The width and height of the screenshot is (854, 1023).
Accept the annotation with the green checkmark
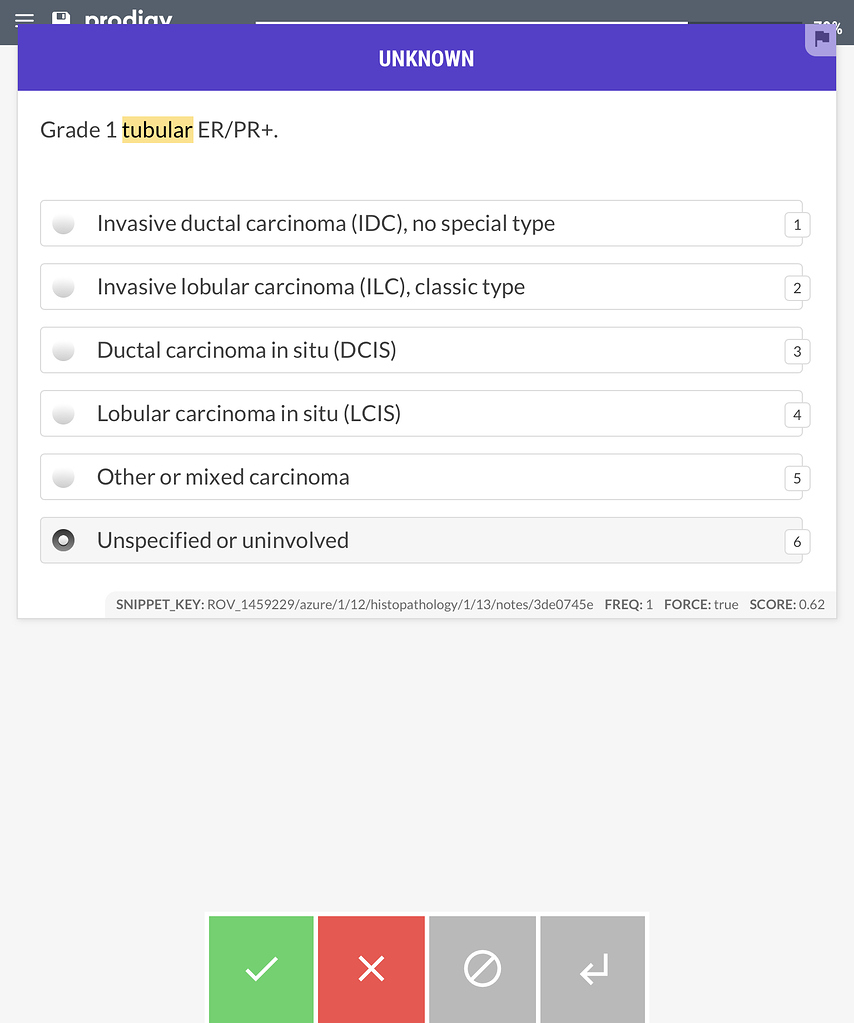point(260,968)
